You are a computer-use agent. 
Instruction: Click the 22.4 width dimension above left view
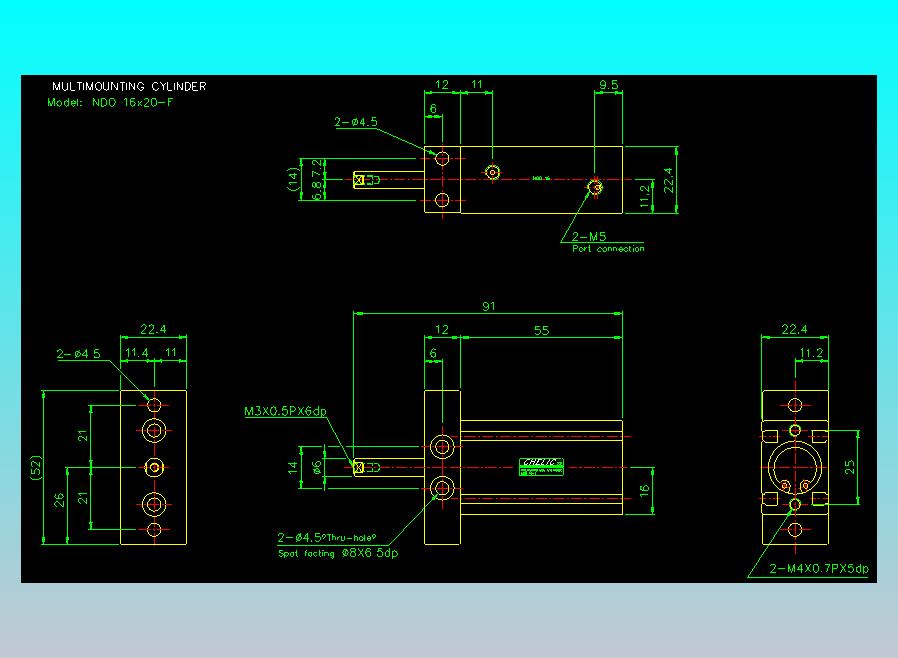pyautogui.click(x=153, y=329)
